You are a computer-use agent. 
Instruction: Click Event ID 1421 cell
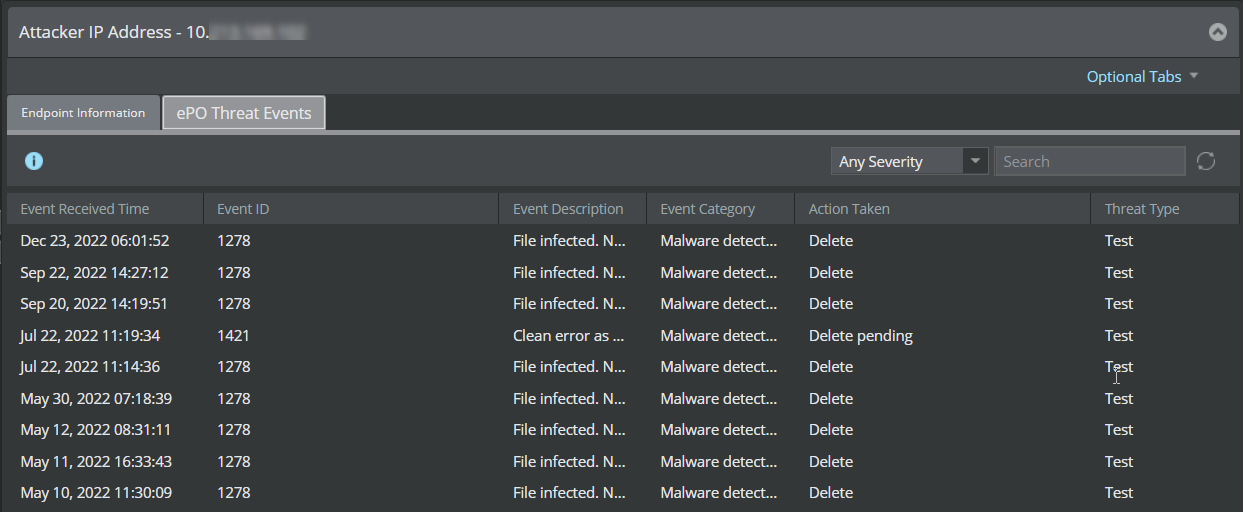coord(233,336)
